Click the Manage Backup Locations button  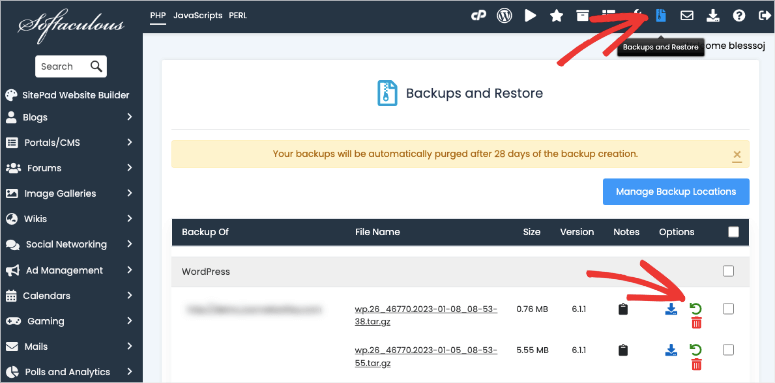[676, 192]
